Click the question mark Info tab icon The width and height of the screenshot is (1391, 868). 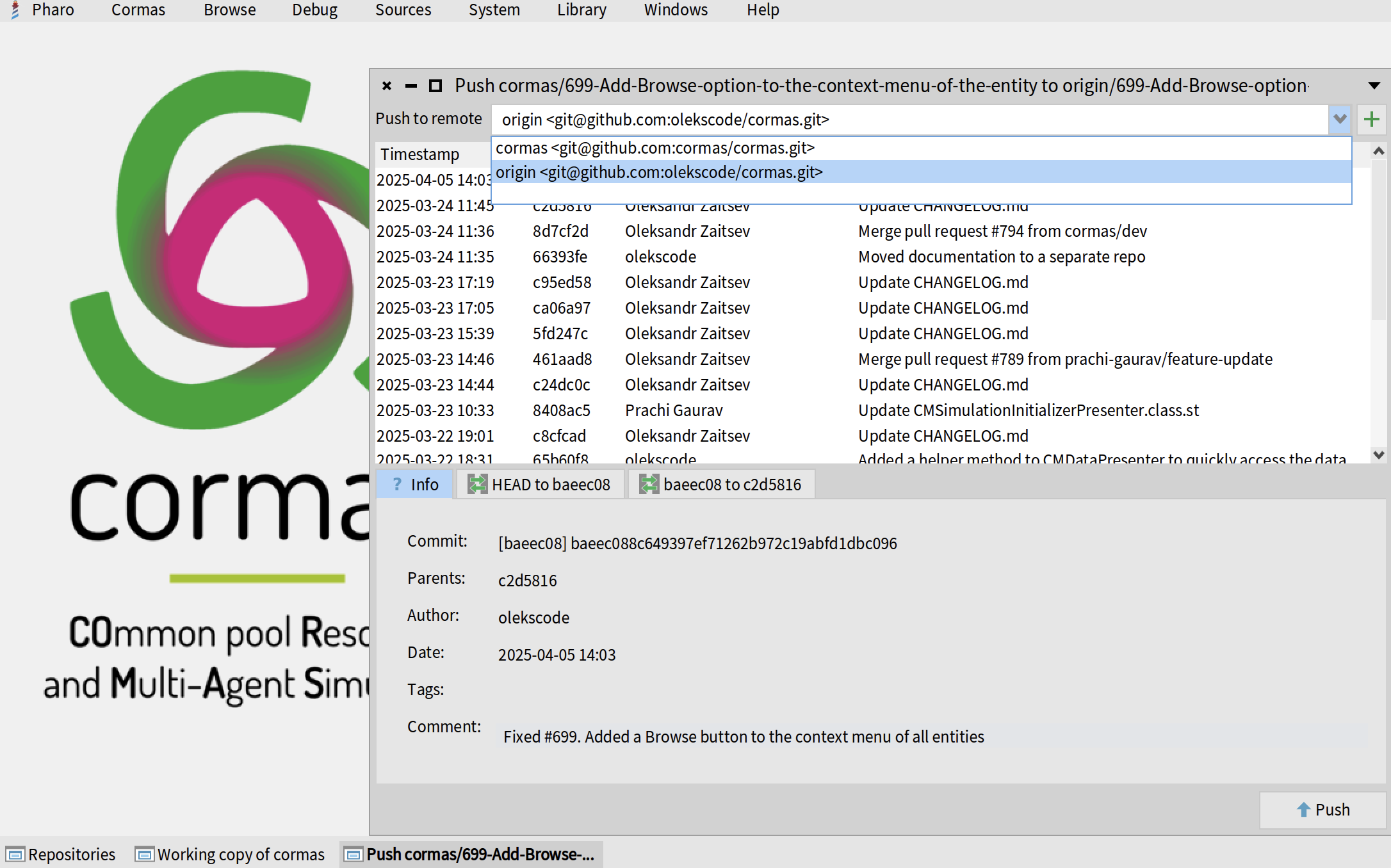[x=397, y=485]
